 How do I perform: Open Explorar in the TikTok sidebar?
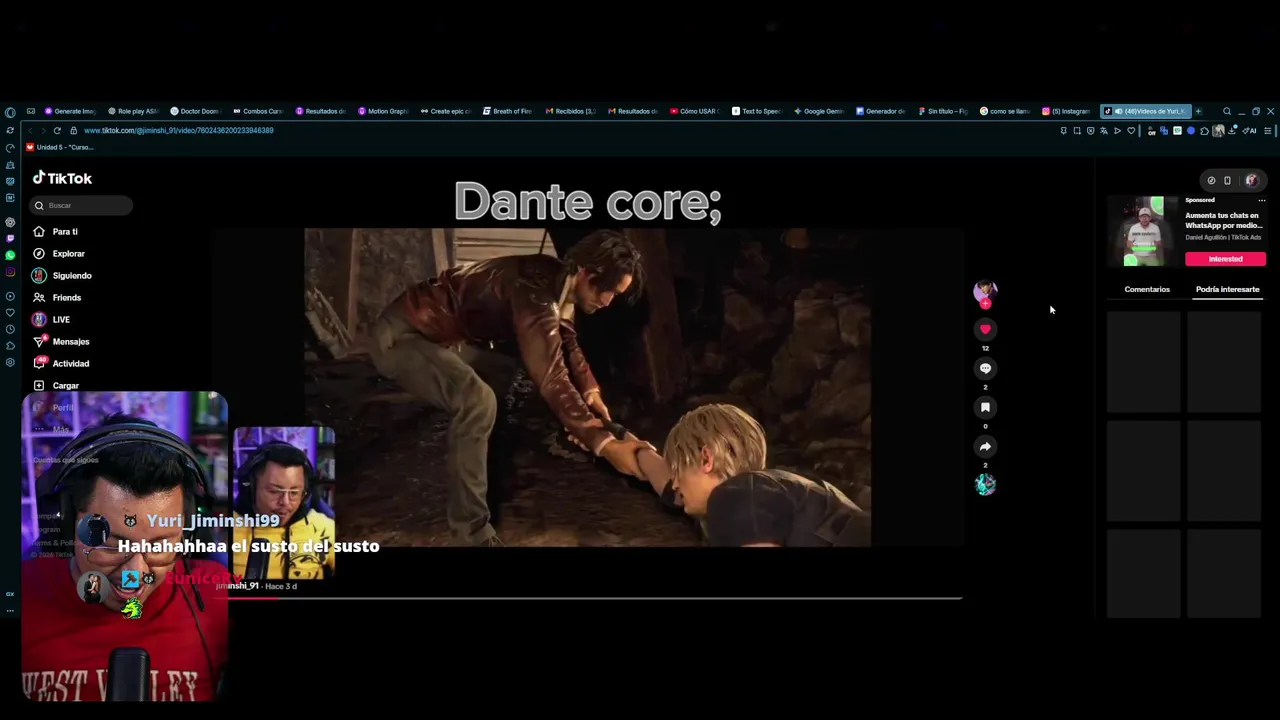coord(59,254)
